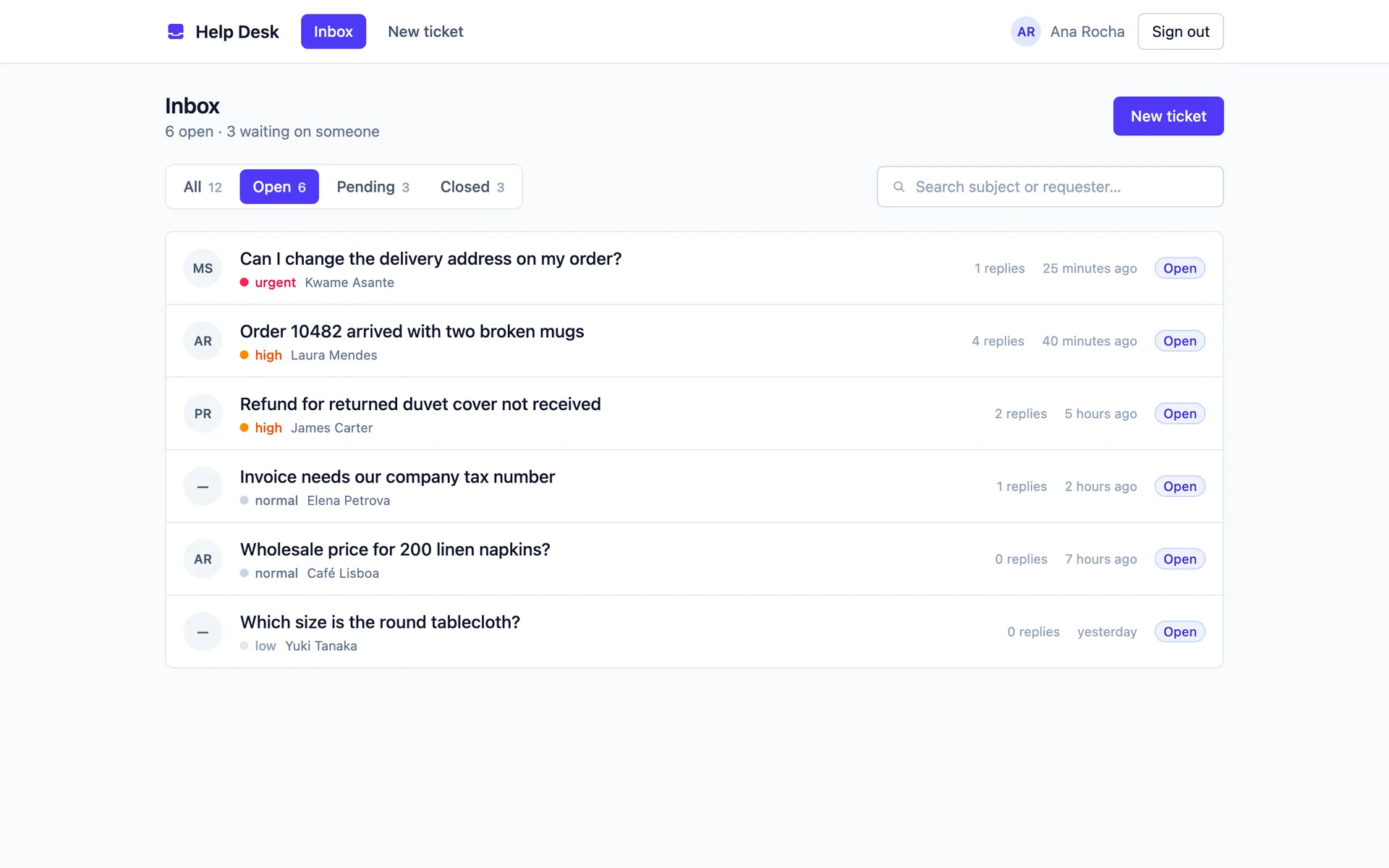Select the Pending filter tab
Viewport: 1389px width, 868px height.
pos(373,187)
